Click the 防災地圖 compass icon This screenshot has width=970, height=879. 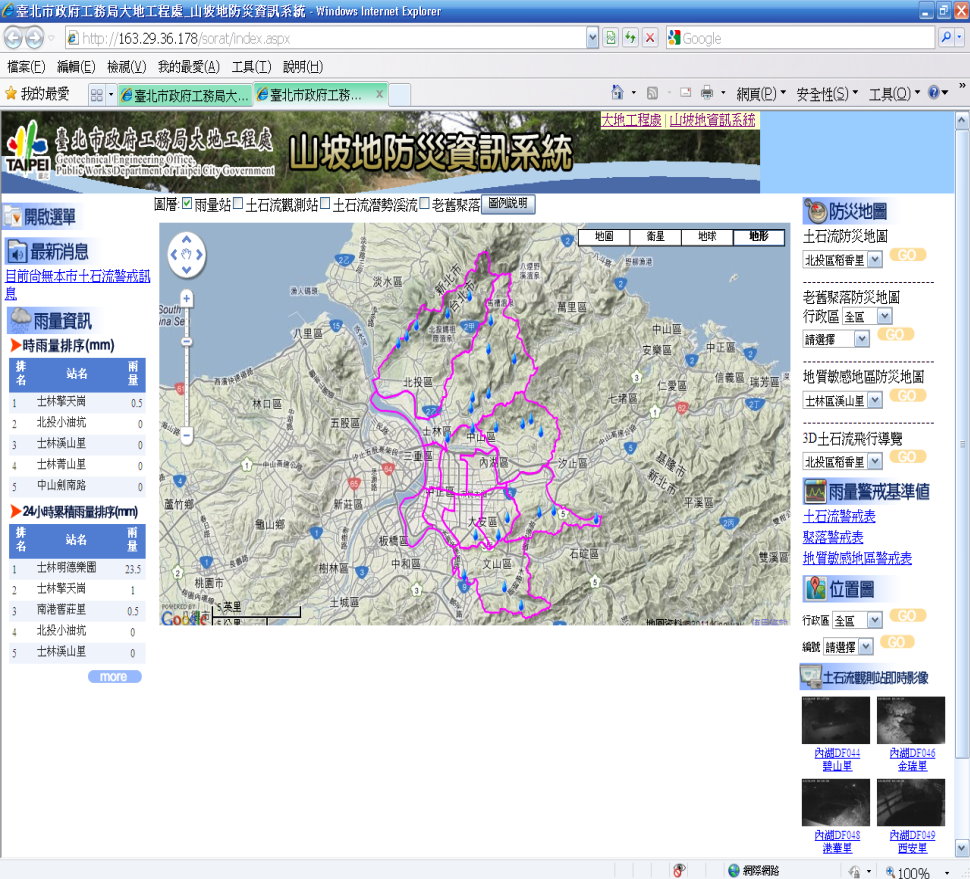coord(817,209)
